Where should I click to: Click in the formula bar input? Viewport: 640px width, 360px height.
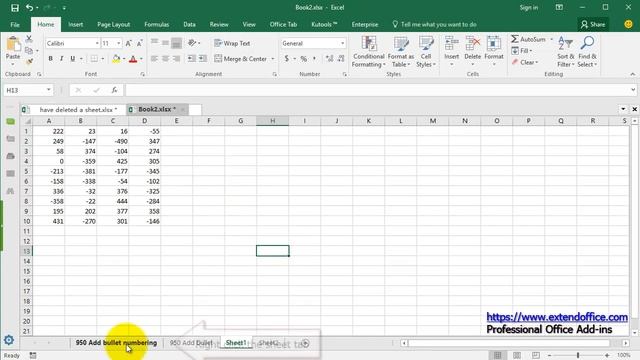pos(378,90)
